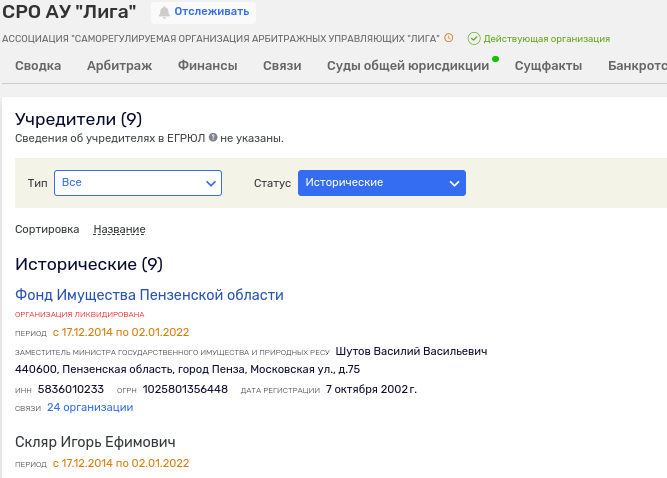
Task: Open the Сущфакты tab
Action: click(548, 65)
